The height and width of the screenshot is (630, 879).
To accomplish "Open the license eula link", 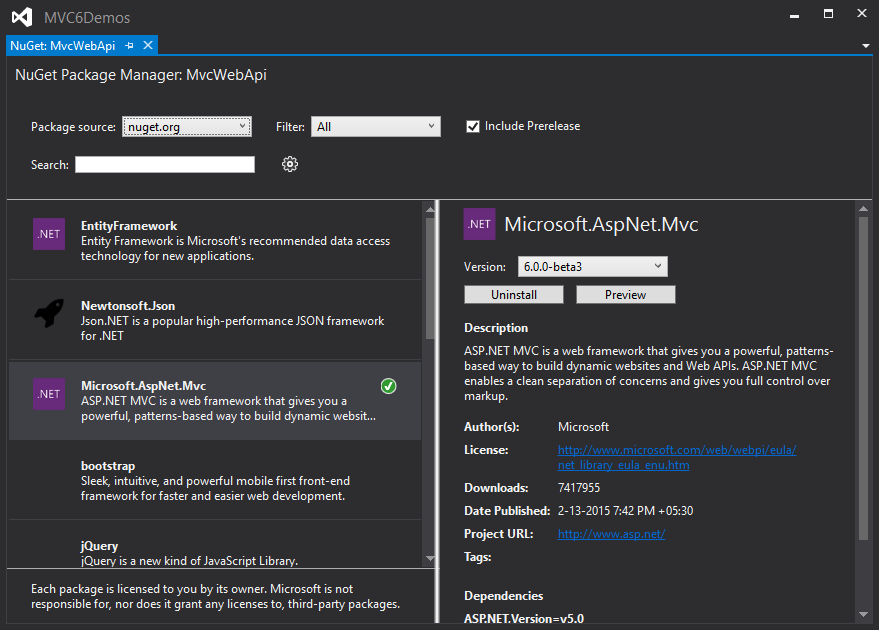I will point(677,457).
